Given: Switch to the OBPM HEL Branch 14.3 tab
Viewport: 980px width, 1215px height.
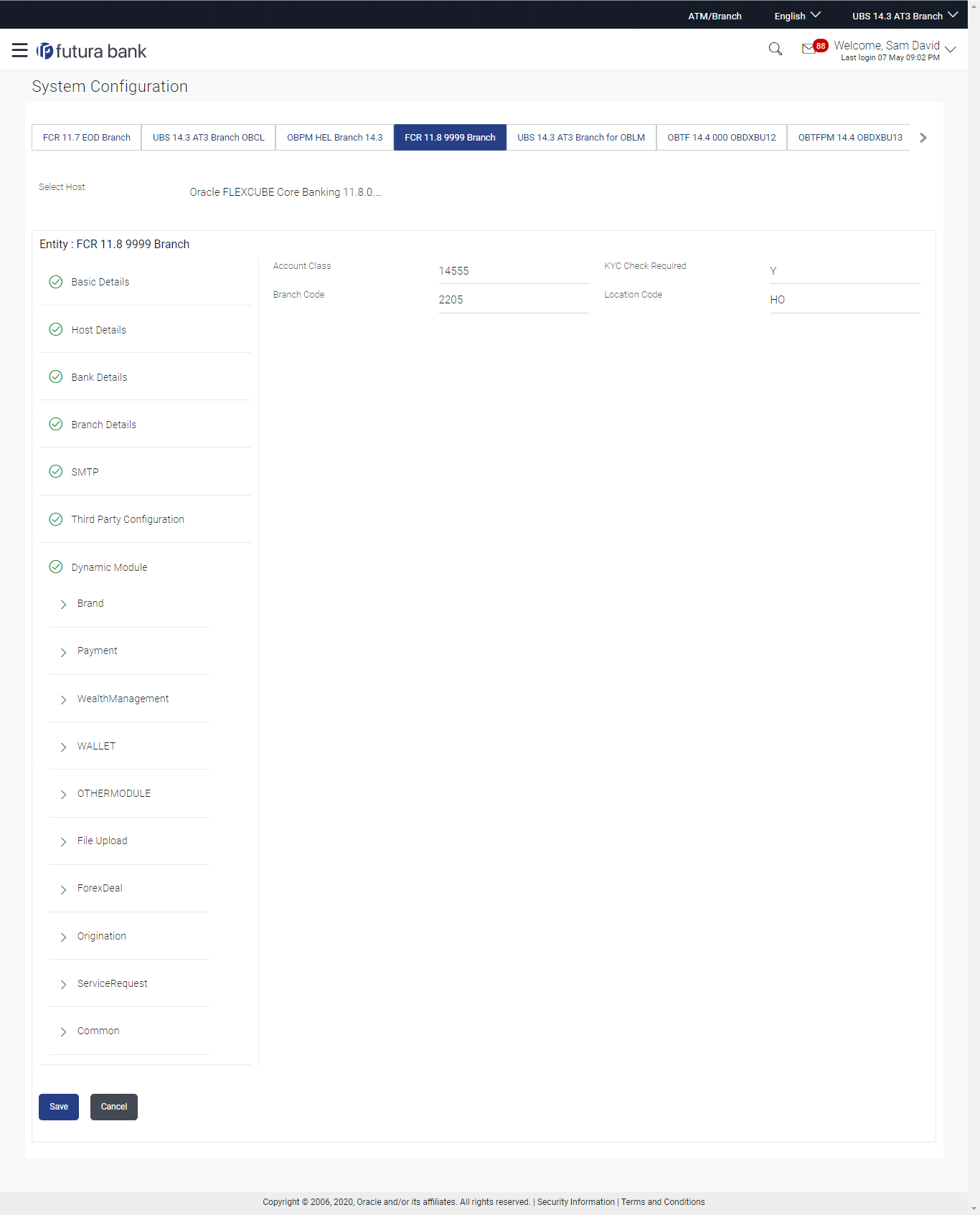Looking at the screenshot, I should [334, 137].
